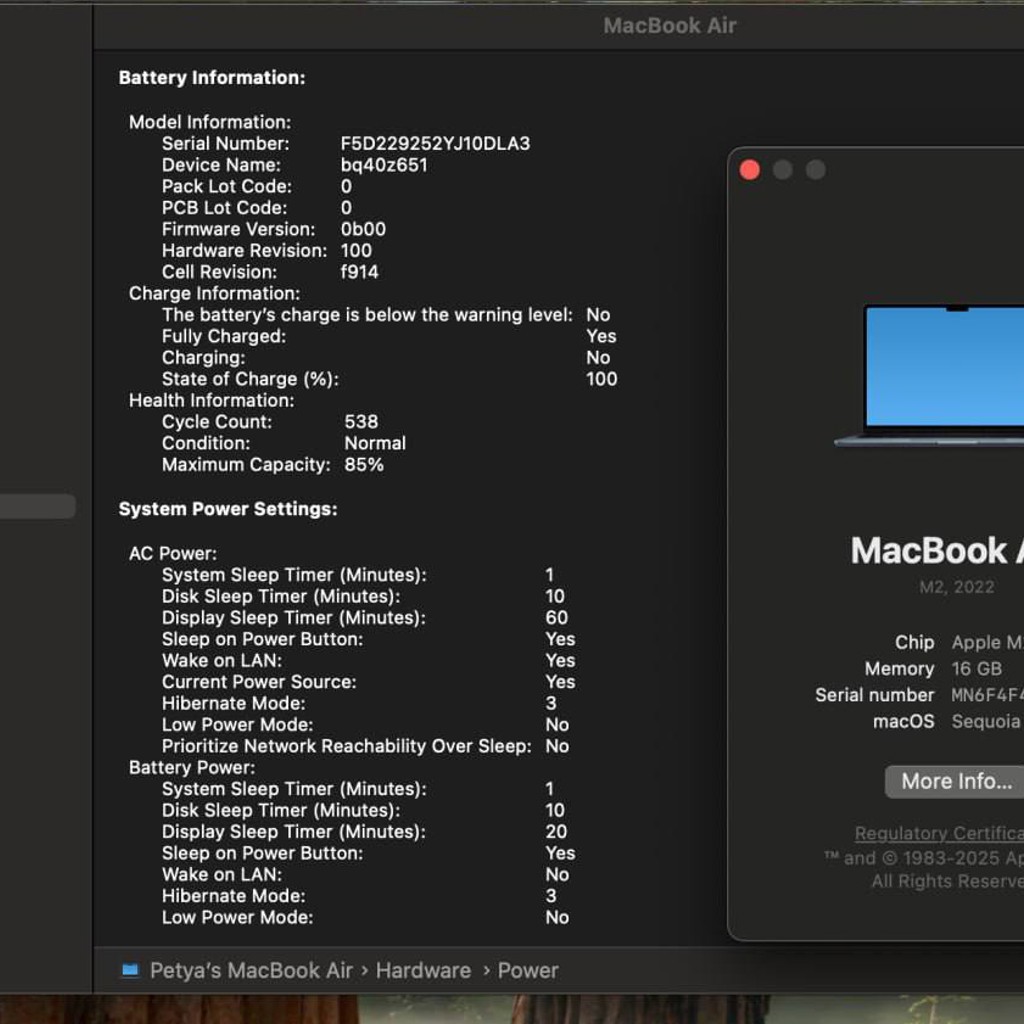Click the Model Information label

pos(210,122)
